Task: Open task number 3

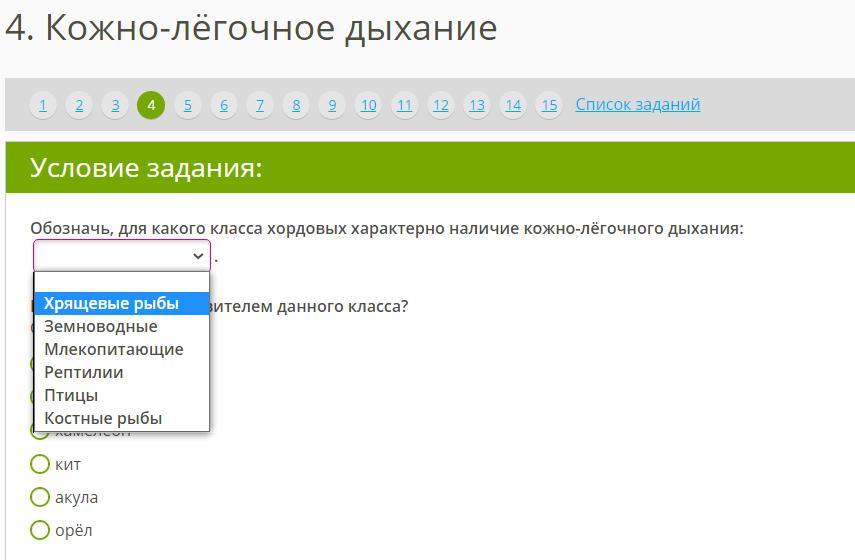Action: click(115, 105)
